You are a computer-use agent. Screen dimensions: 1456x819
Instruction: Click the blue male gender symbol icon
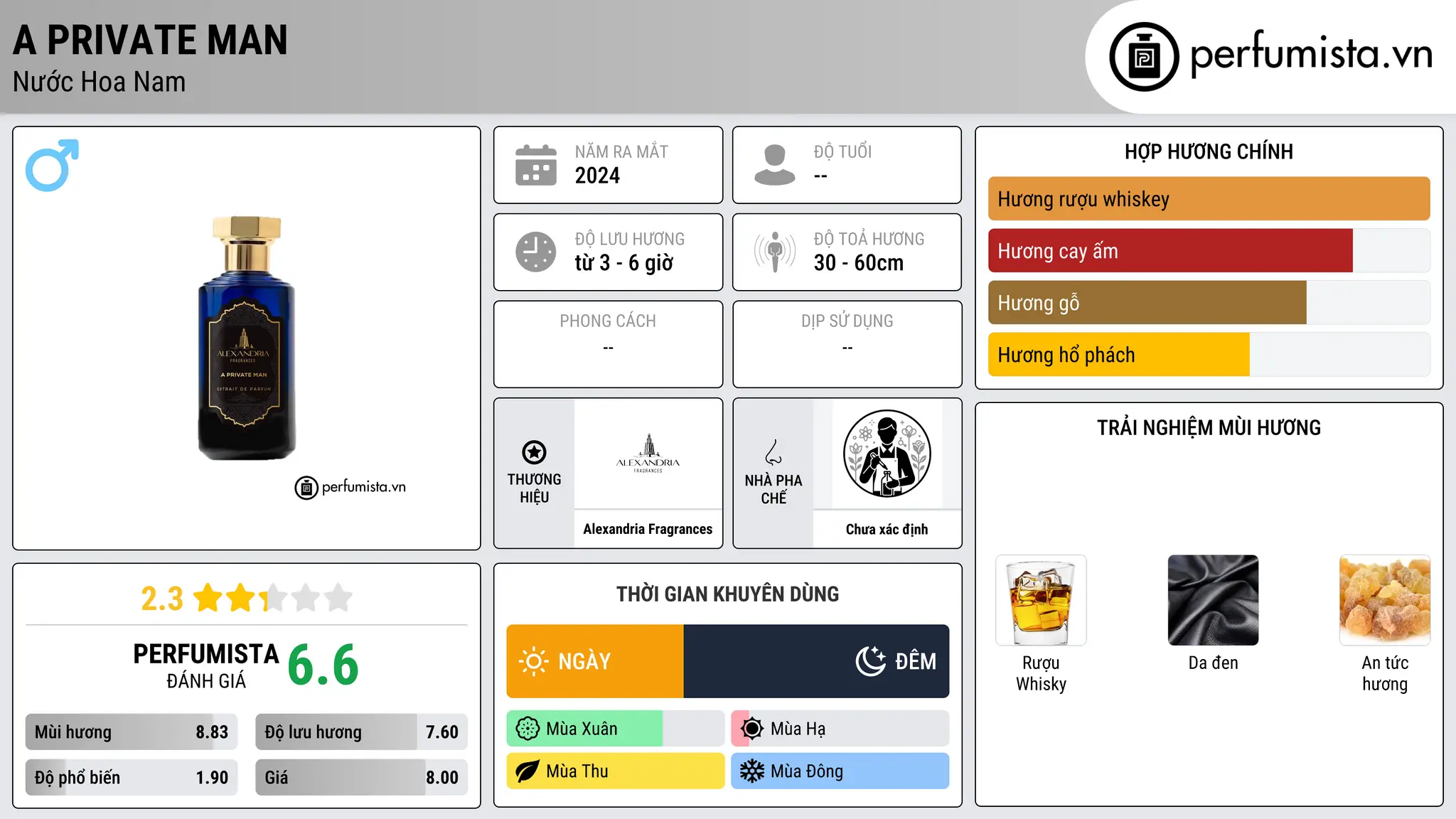pos(52,165)
